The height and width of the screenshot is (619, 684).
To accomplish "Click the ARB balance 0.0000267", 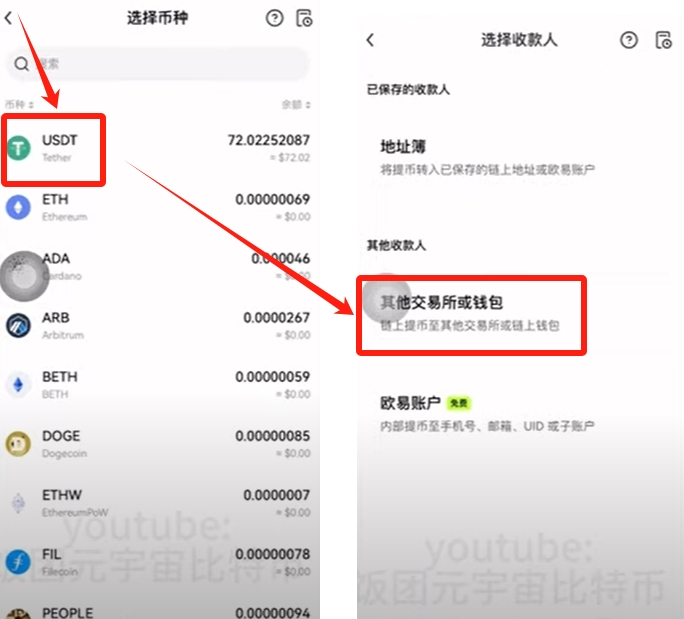I will (276, 318).
